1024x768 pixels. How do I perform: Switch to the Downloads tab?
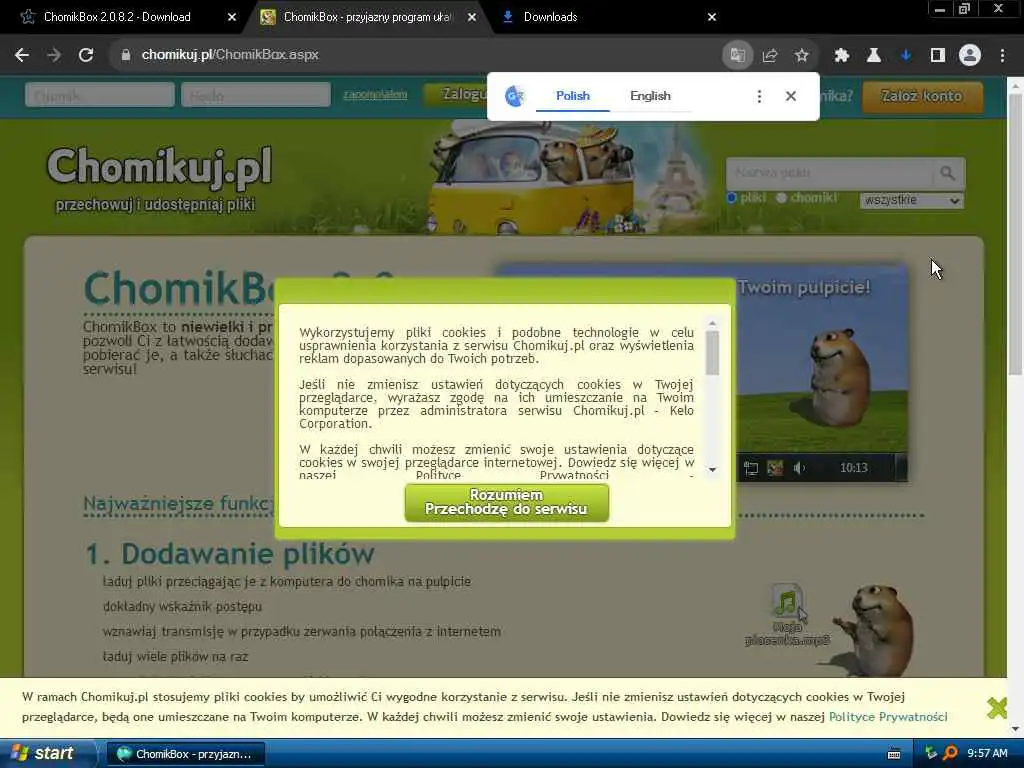point(550,17)
